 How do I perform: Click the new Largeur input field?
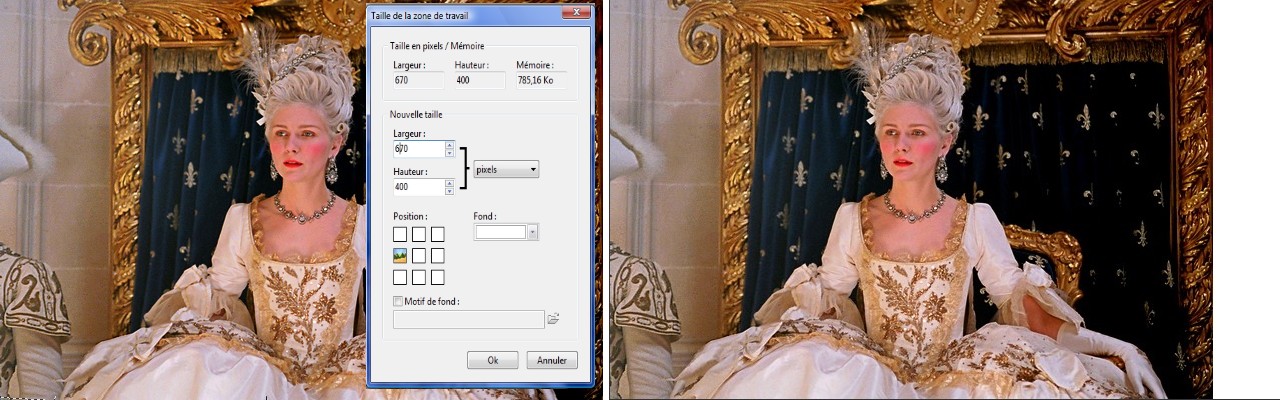(x=419, y=148)
